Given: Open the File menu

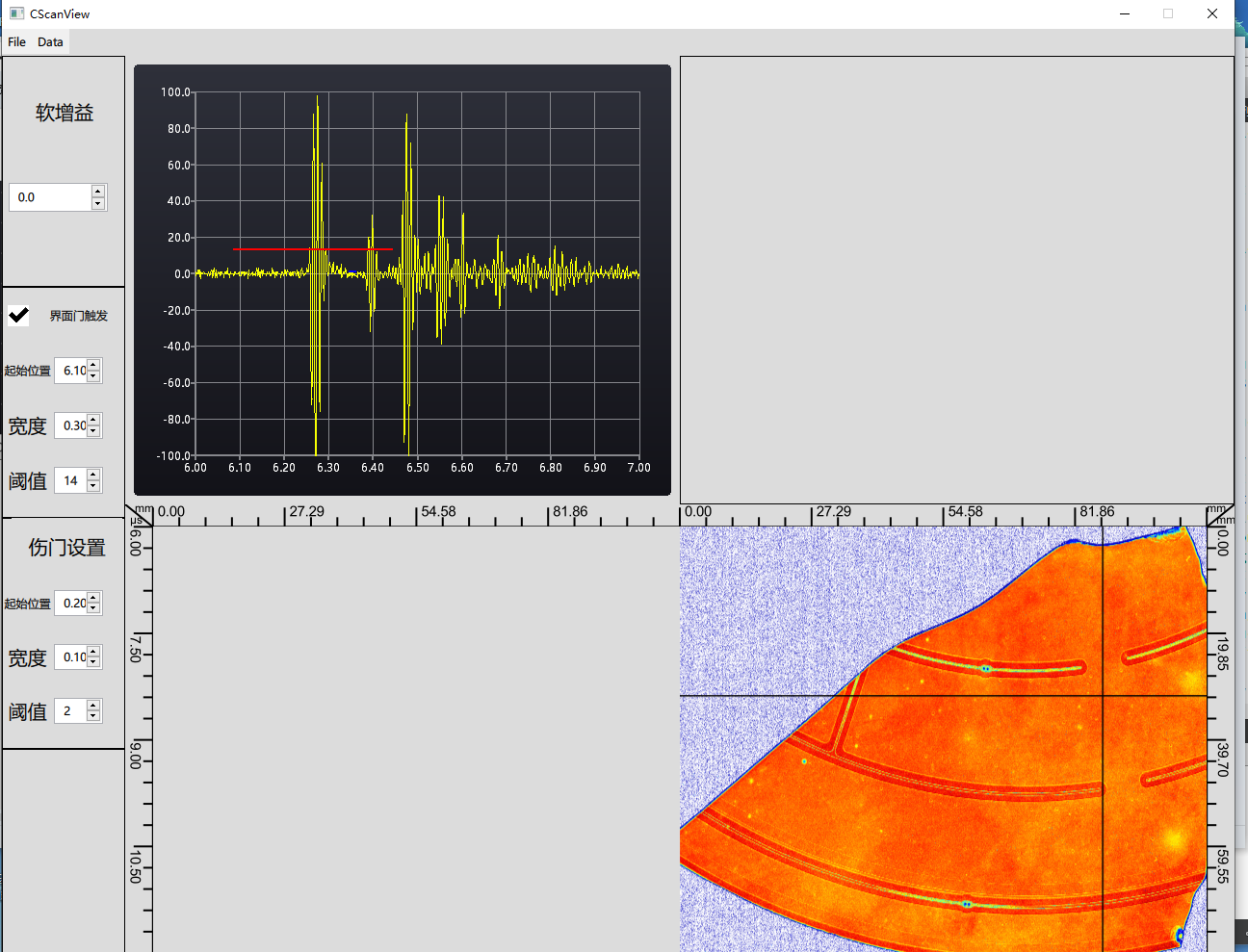Looking at the screenshot, I should [16, 41].
